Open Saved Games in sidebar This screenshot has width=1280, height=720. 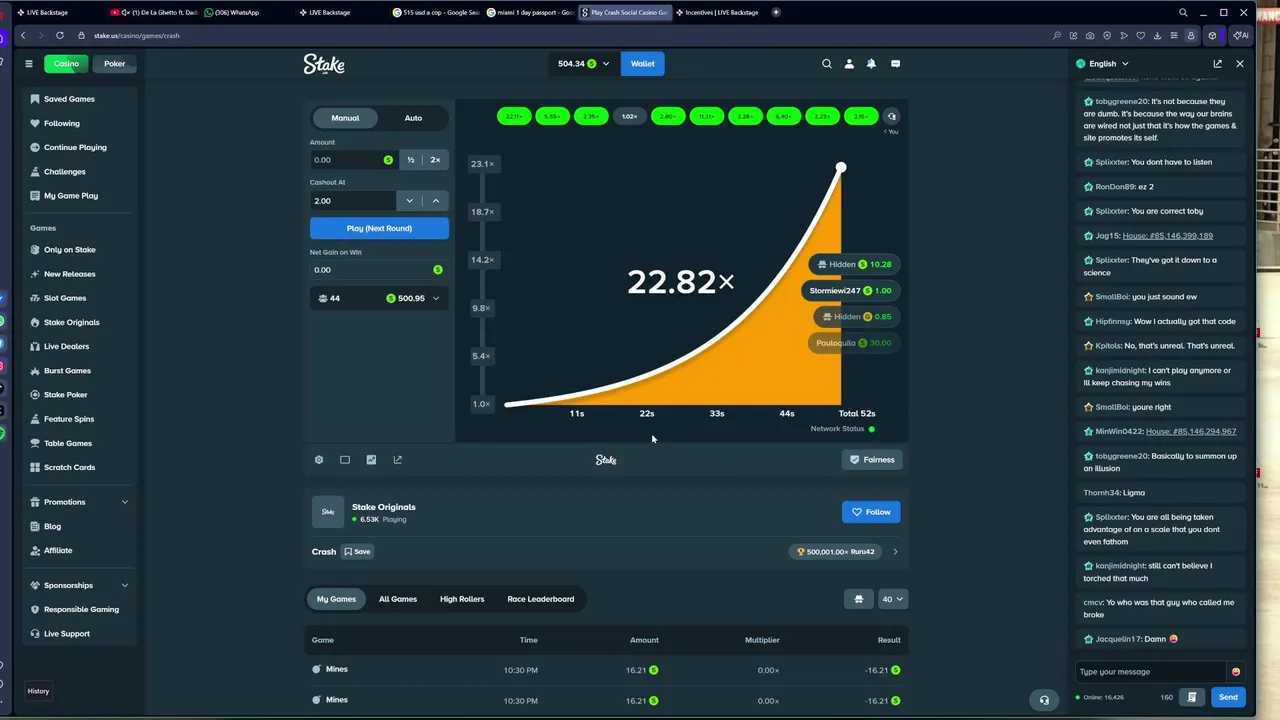69,99
